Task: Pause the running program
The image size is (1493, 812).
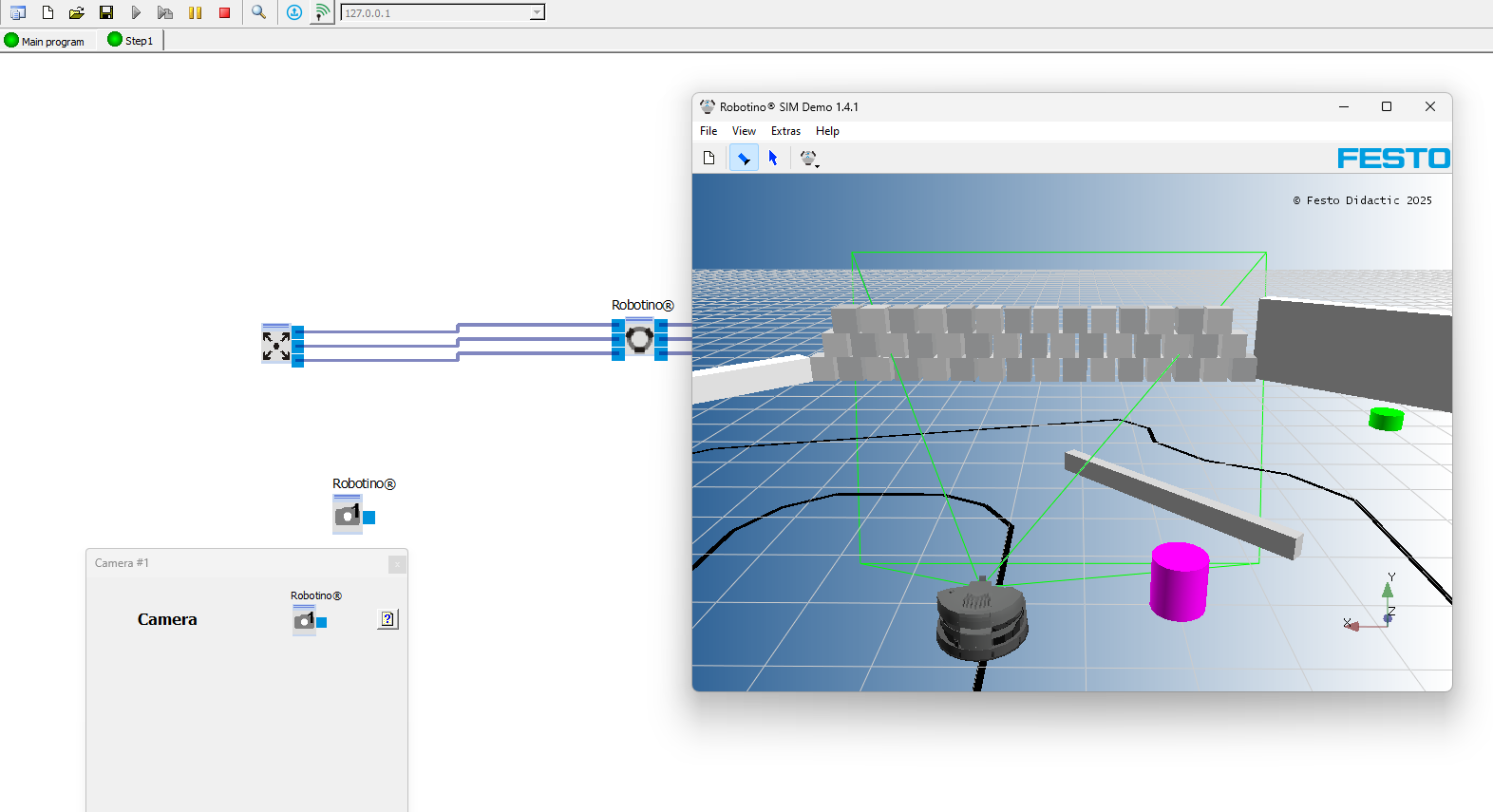Action: pos(195,13)
